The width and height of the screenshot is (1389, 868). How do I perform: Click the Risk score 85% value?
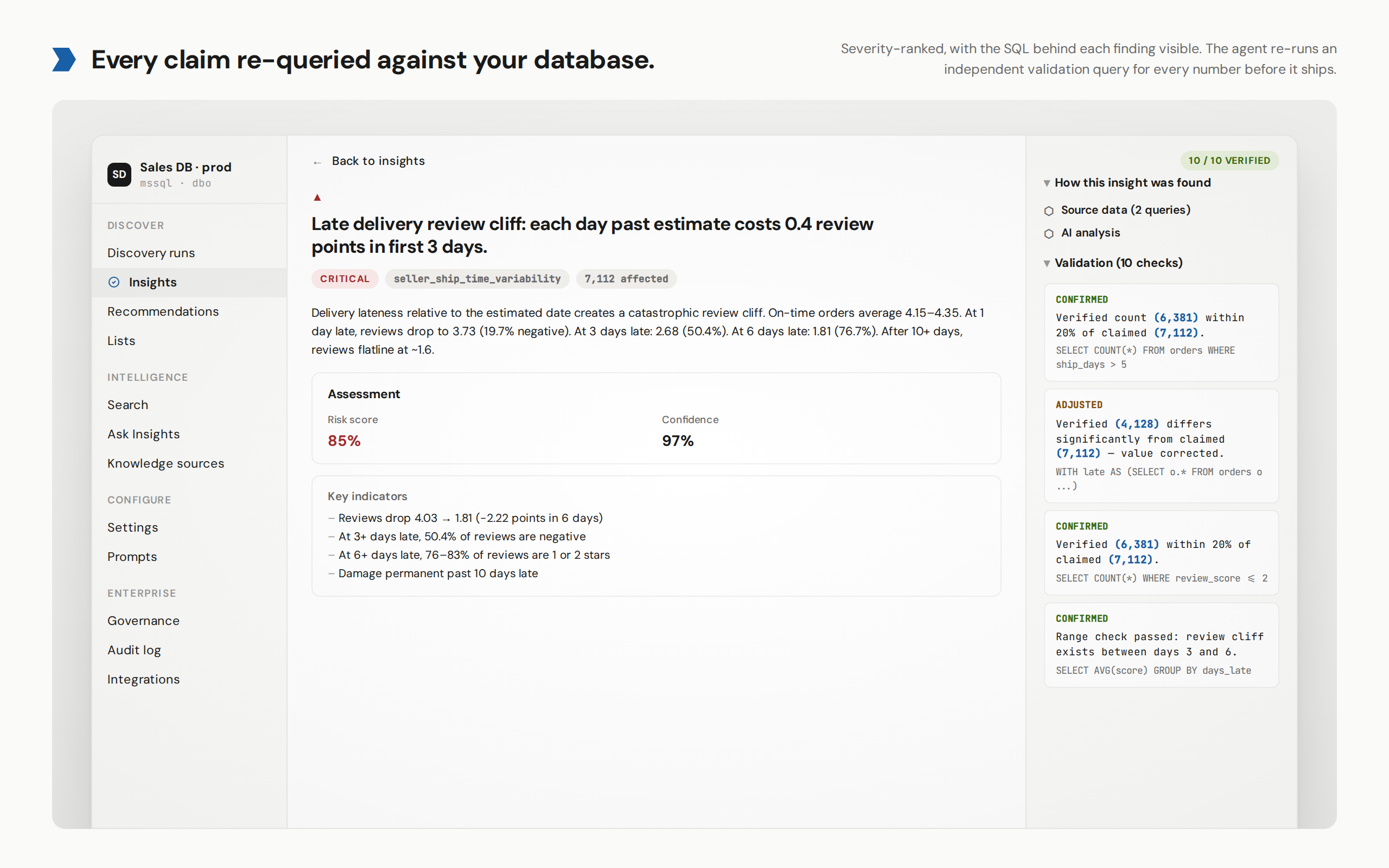tap(344, 441)
